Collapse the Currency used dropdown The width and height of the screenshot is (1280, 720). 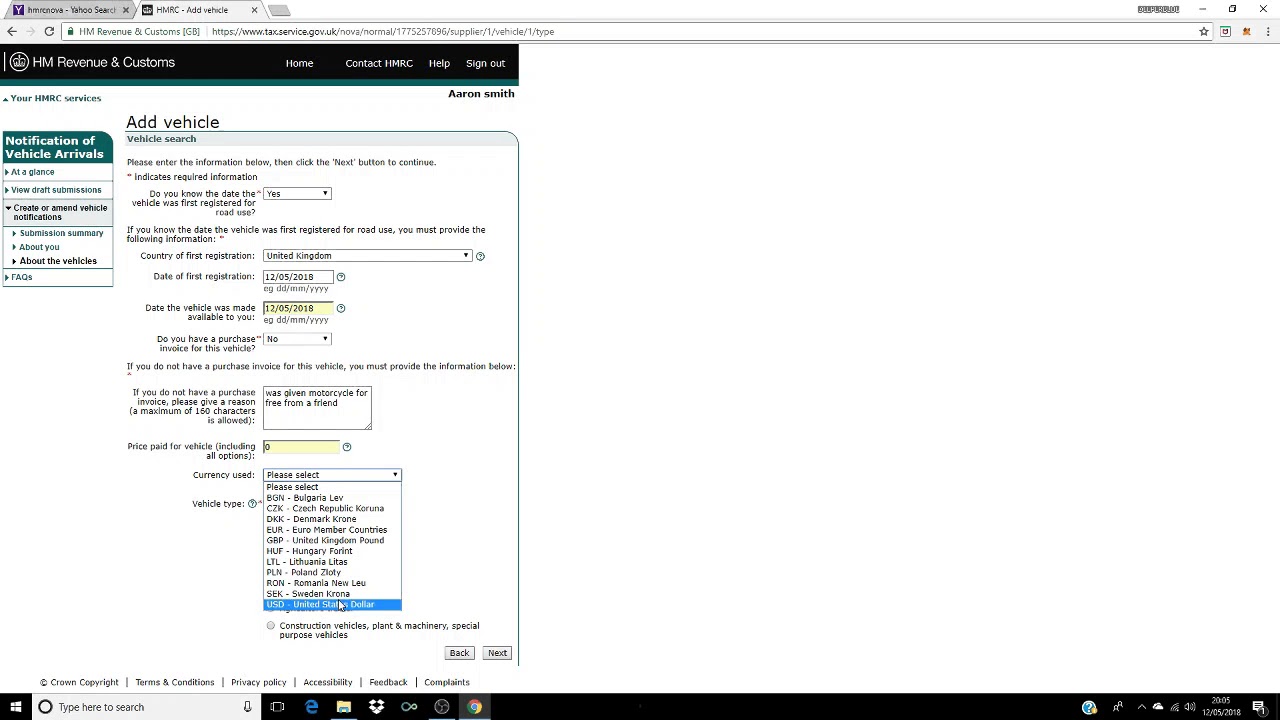click(332, 475)
